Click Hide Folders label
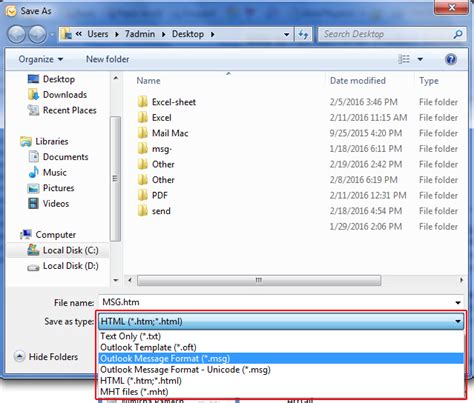The image size is (474, 403). 53,357
